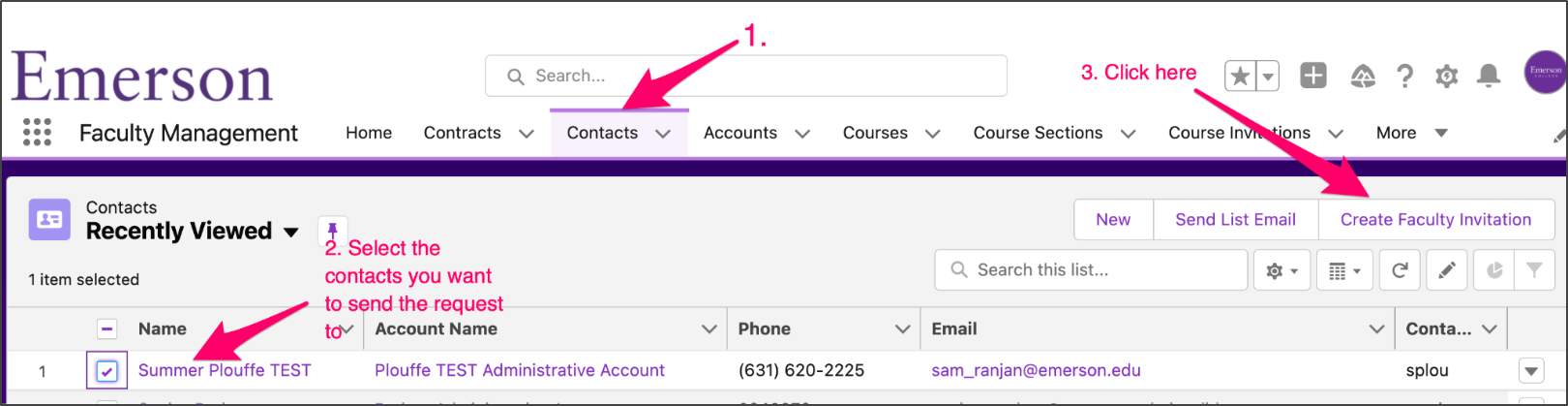Open the setup gear icon
The image size is (1568, 406).
point(1446,76)
